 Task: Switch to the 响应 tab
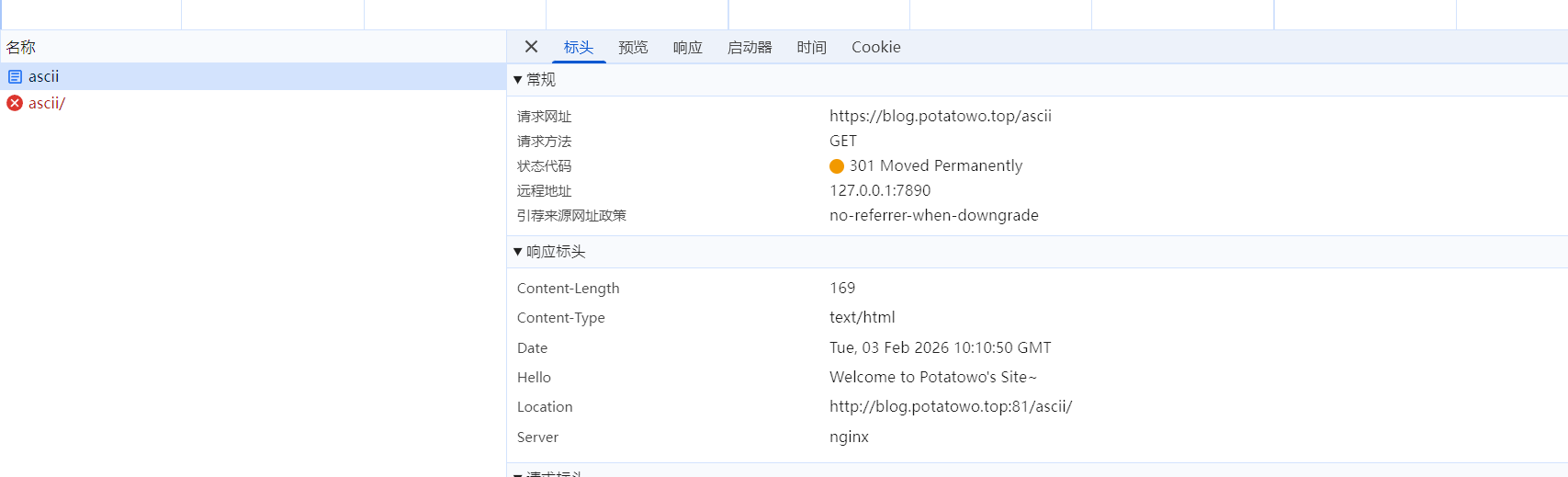tap(687, 48)
